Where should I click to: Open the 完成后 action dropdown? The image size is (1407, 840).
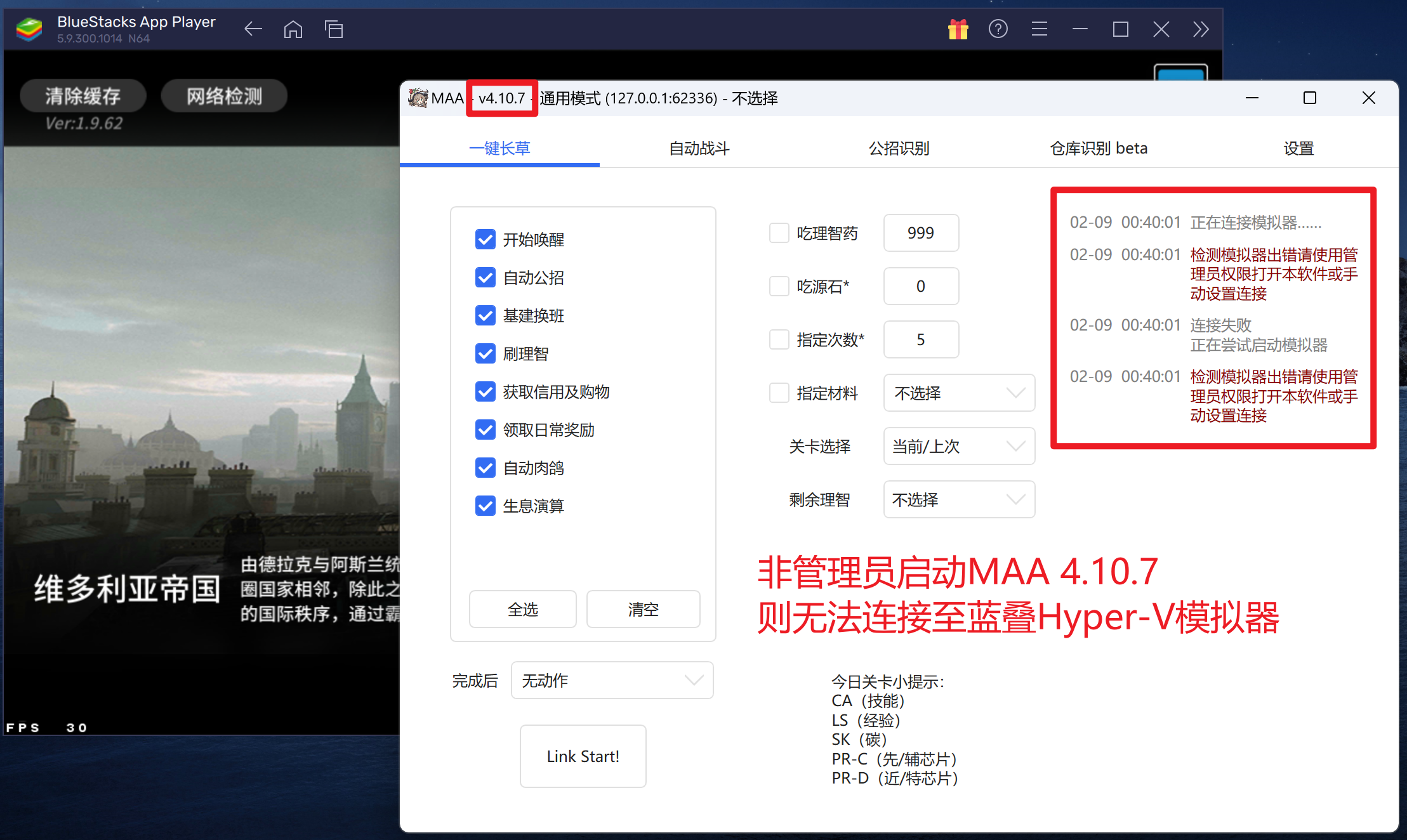[612, 680]
